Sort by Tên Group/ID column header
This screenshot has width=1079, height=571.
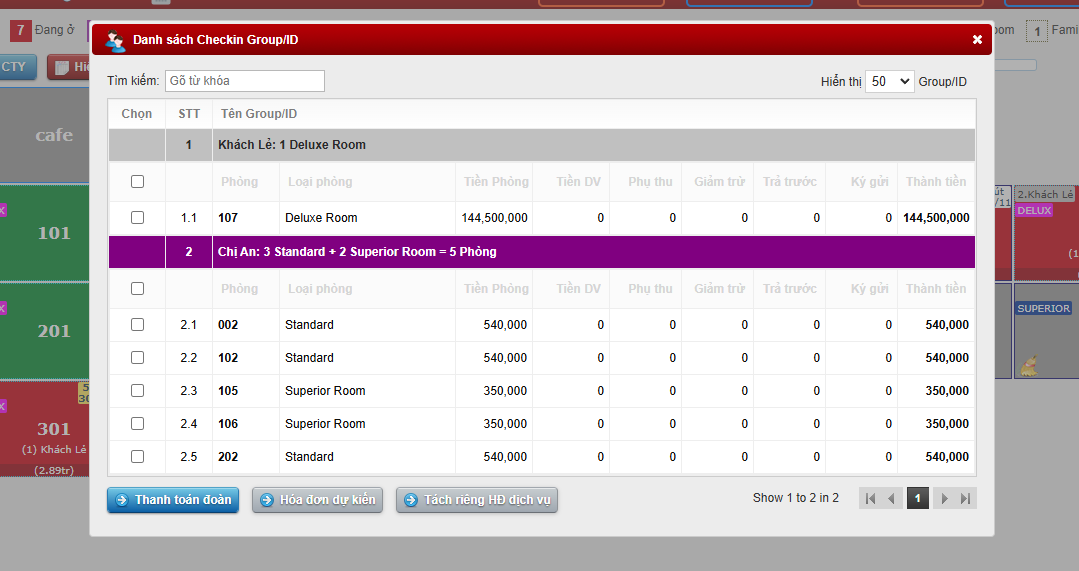pos(259,114)
